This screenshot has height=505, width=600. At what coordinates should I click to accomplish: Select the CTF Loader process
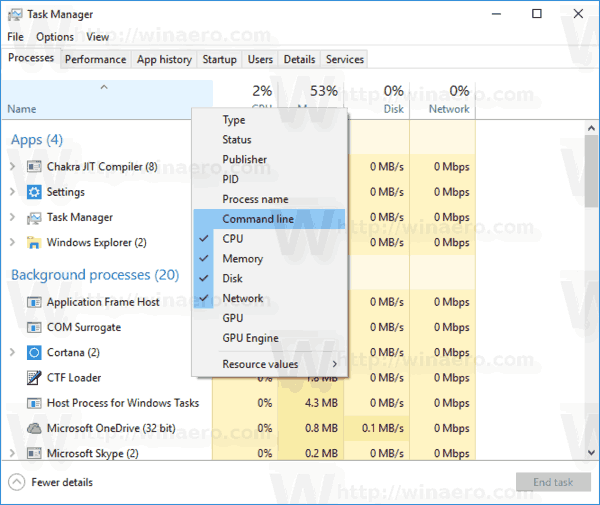click(x=74, y=378)
